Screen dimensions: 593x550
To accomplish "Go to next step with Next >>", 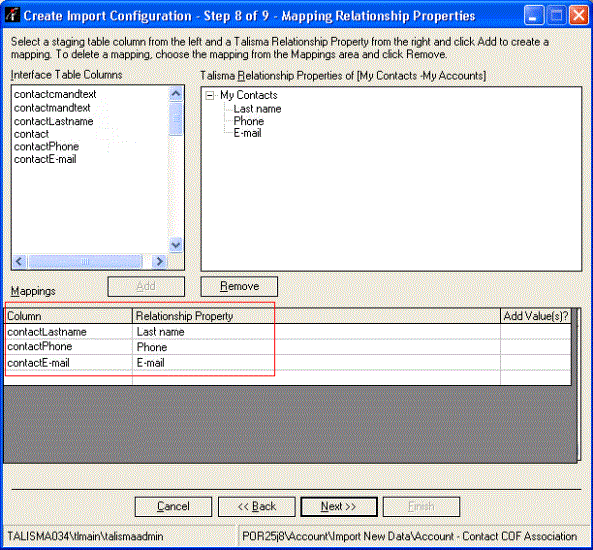I will [x=339, y=506].
